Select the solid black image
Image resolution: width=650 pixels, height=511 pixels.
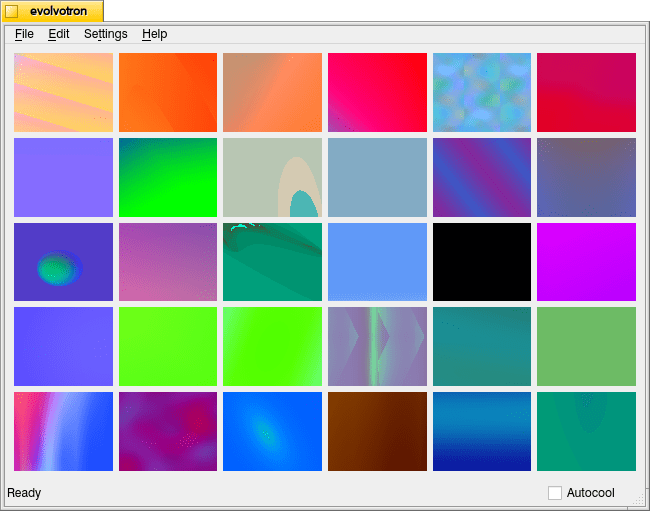pos(482,262)
